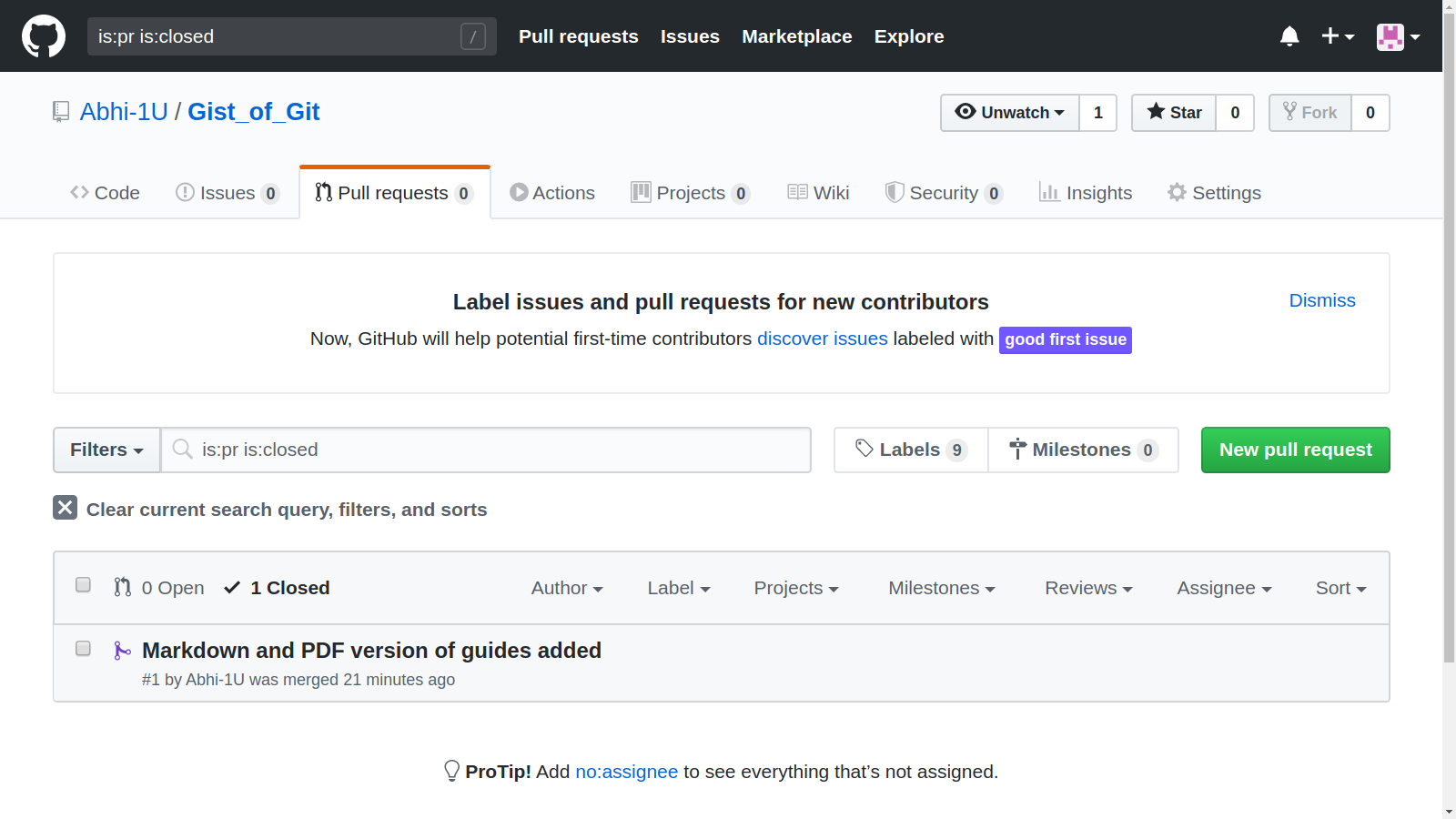This screenshot has width=1456, height=819.
Task: Check the Markdown and PDF pull request
Action: tap(83, 649)
